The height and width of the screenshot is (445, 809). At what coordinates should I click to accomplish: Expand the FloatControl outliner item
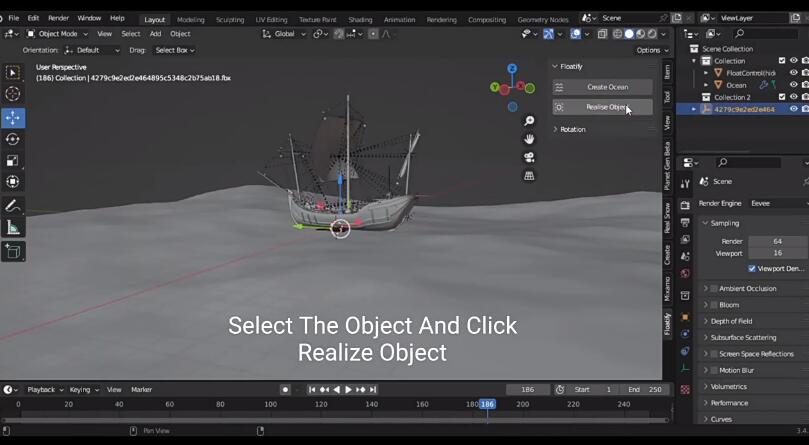point(706,73)
